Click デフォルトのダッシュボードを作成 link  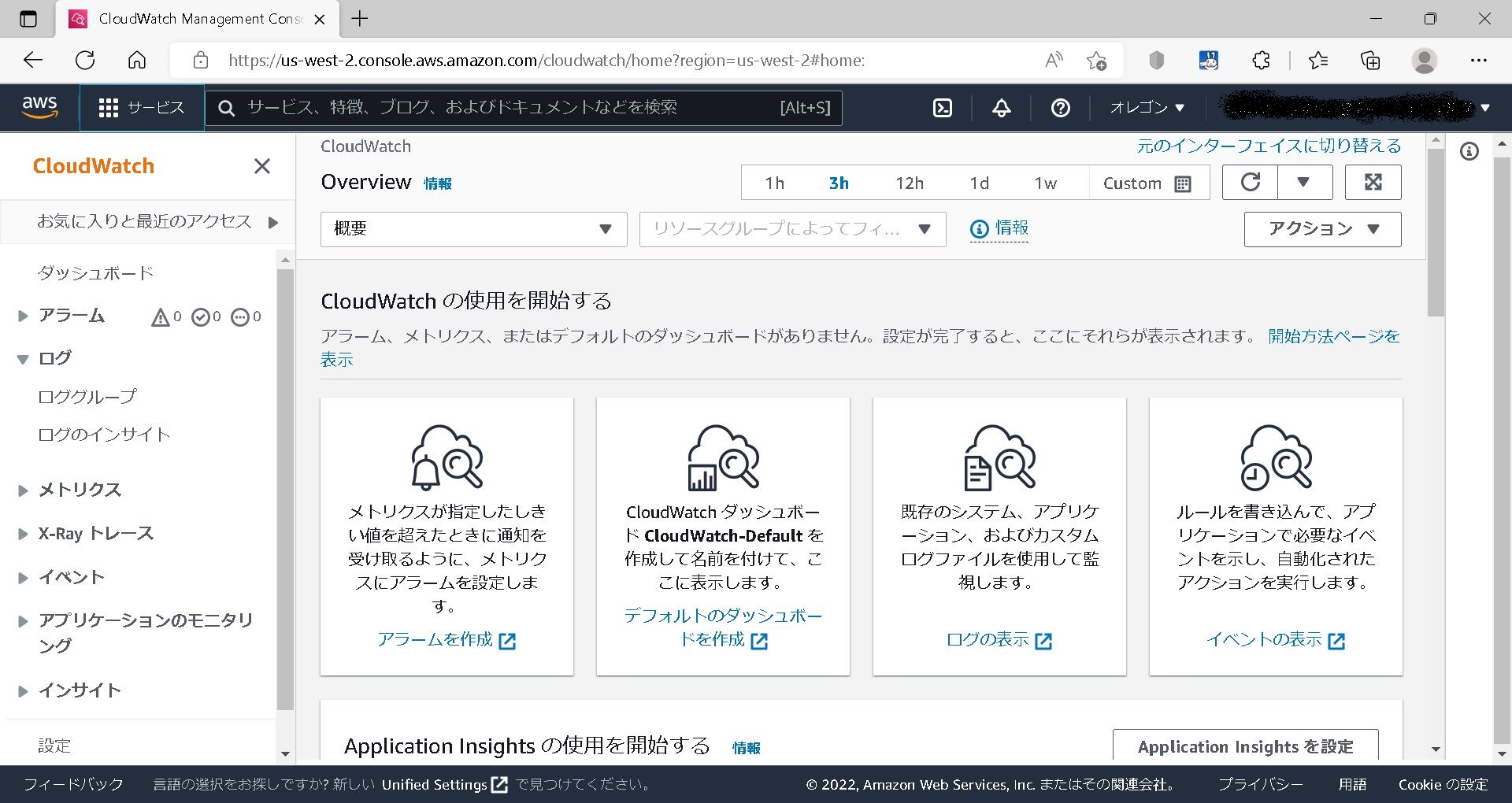click(x=723, y=627)
